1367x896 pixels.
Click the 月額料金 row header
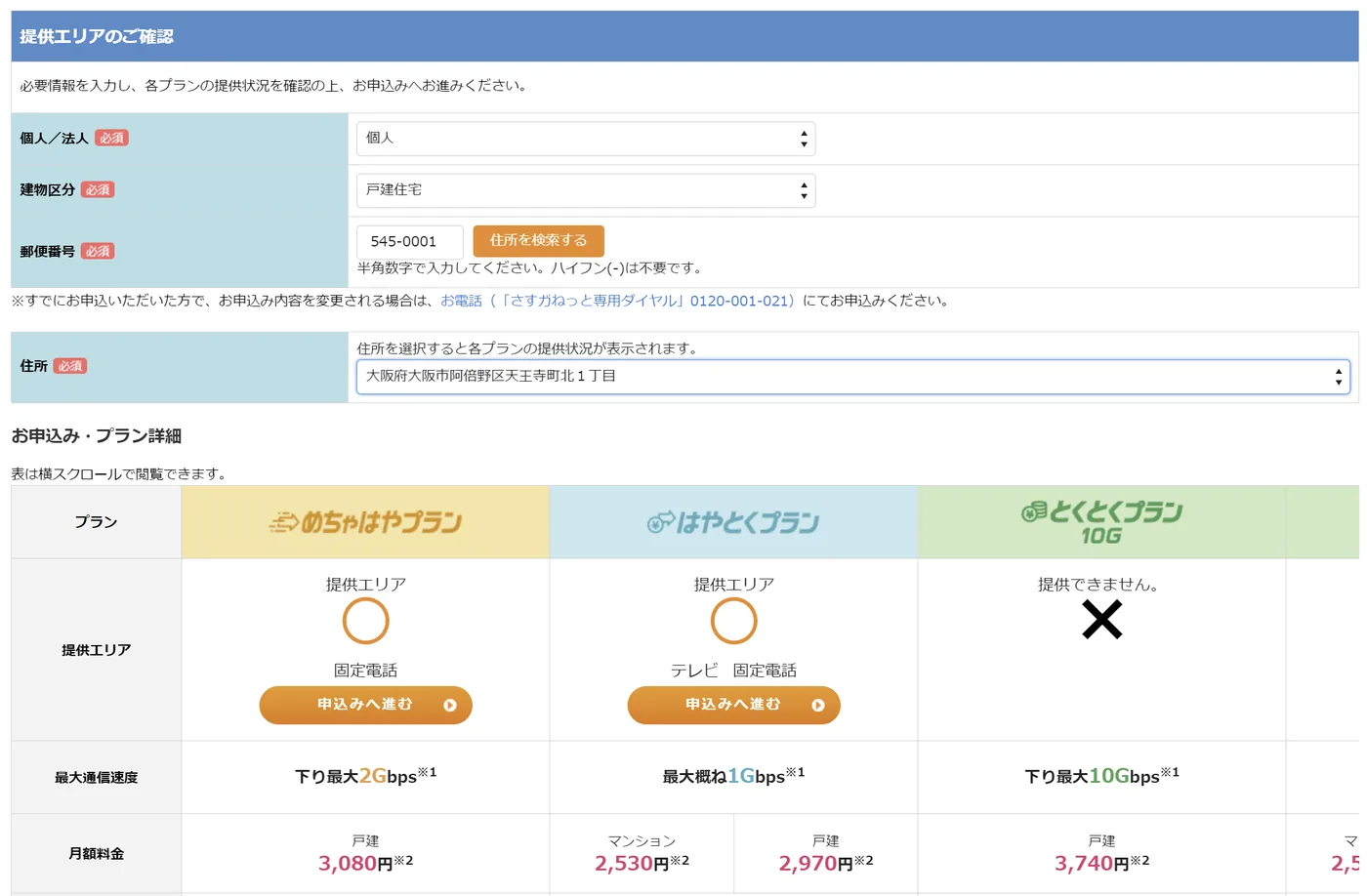[96, 854]
